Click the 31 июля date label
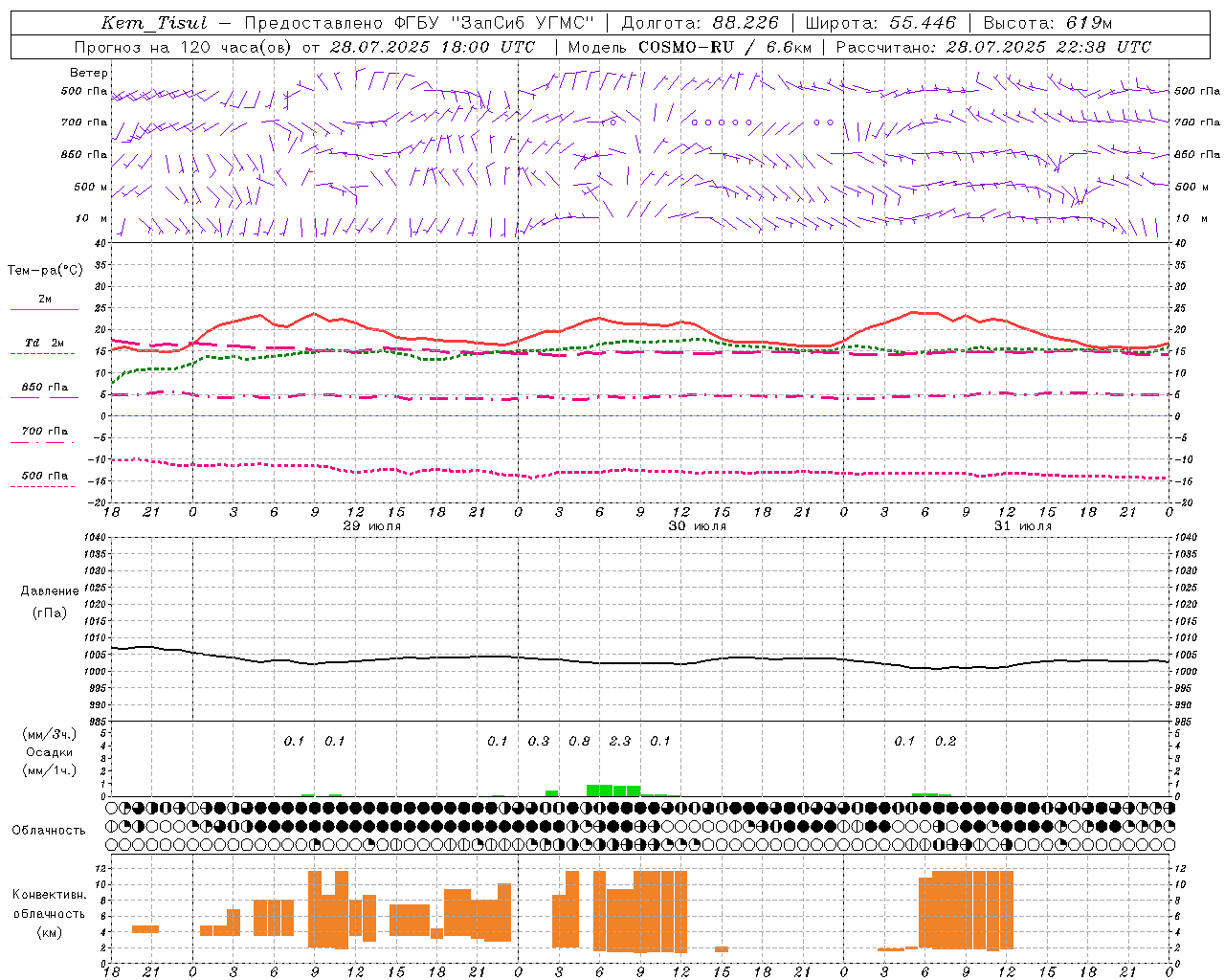Viewport: 1225px width, 980px height. click(x=1023, y=526)
